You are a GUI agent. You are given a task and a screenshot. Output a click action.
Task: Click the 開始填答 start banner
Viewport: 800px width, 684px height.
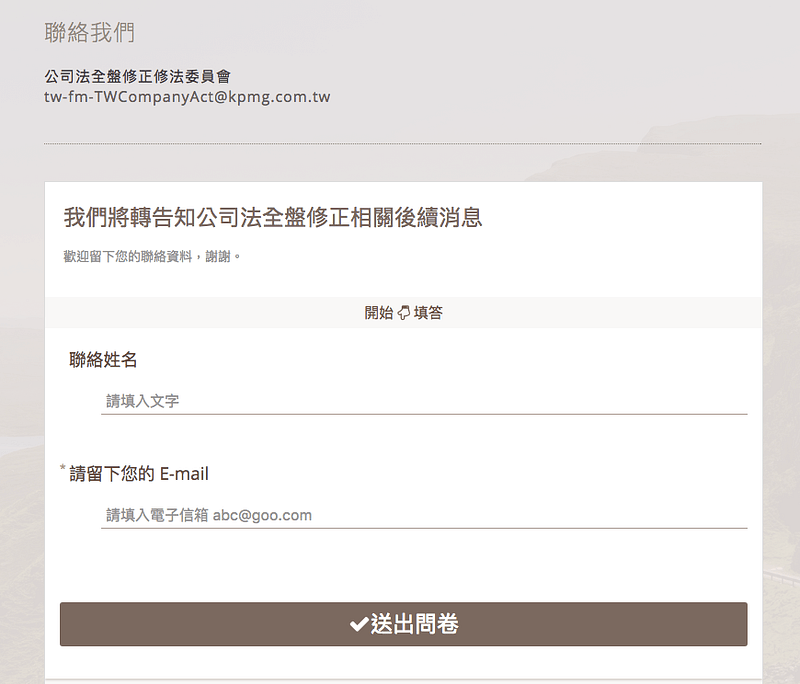403,312
